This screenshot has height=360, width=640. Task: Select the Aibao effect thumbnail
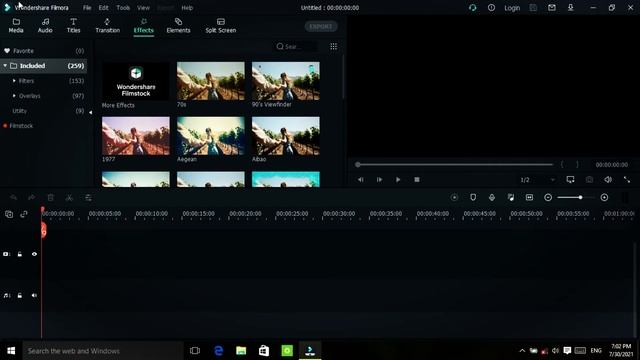click(x=286, y=136)
